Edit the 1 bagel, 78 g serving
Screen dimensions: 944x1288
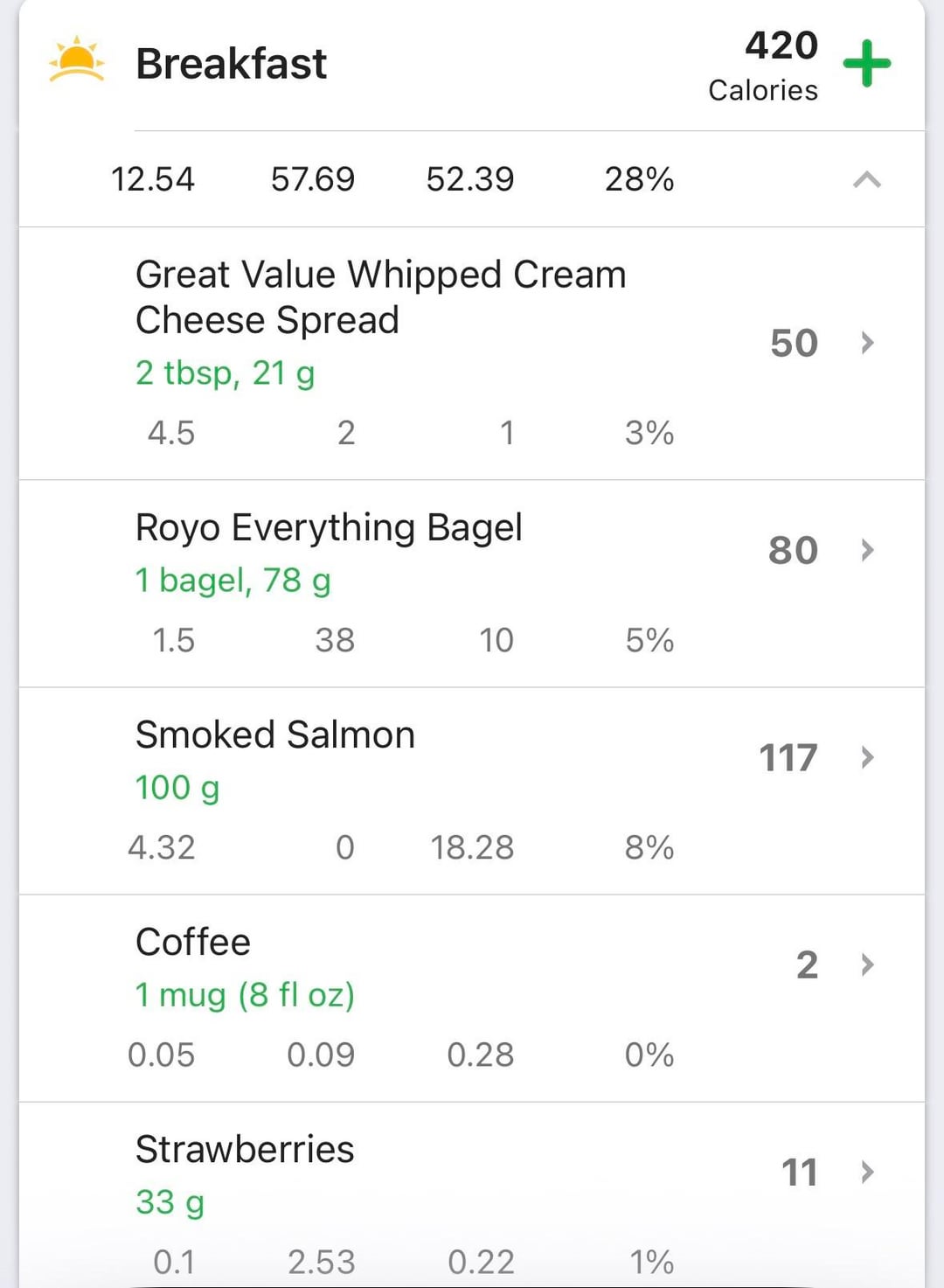tap(233, 581)
